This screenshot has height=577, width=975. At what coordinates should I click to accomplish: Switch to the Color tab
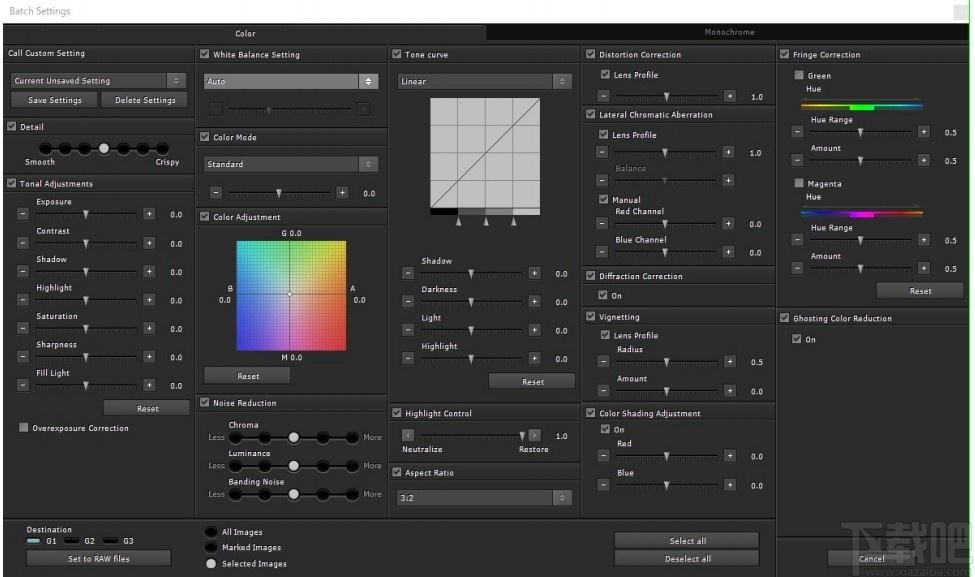245,34
